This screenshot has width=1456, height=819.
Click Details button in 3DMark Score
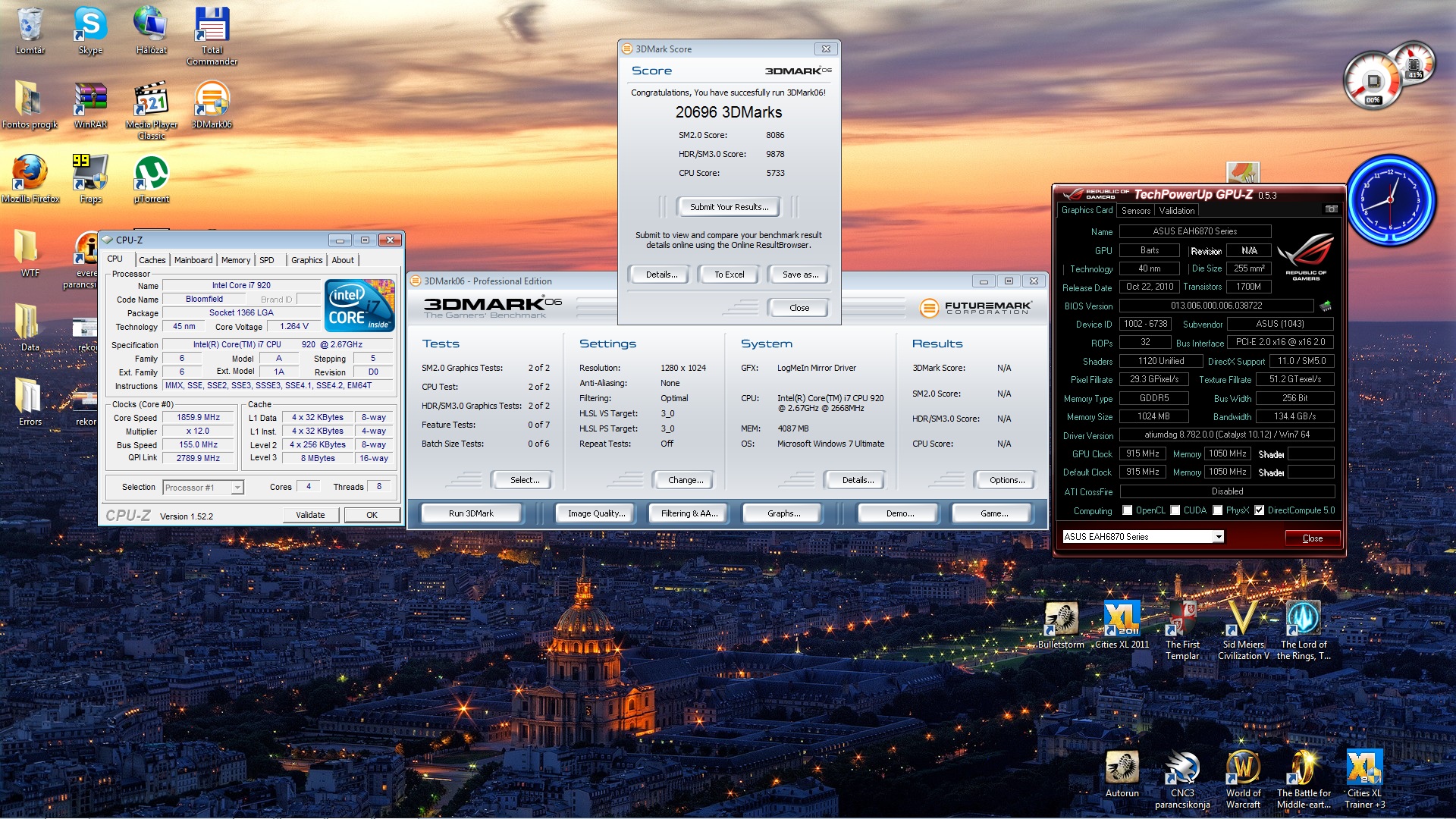tap(661, 275)
